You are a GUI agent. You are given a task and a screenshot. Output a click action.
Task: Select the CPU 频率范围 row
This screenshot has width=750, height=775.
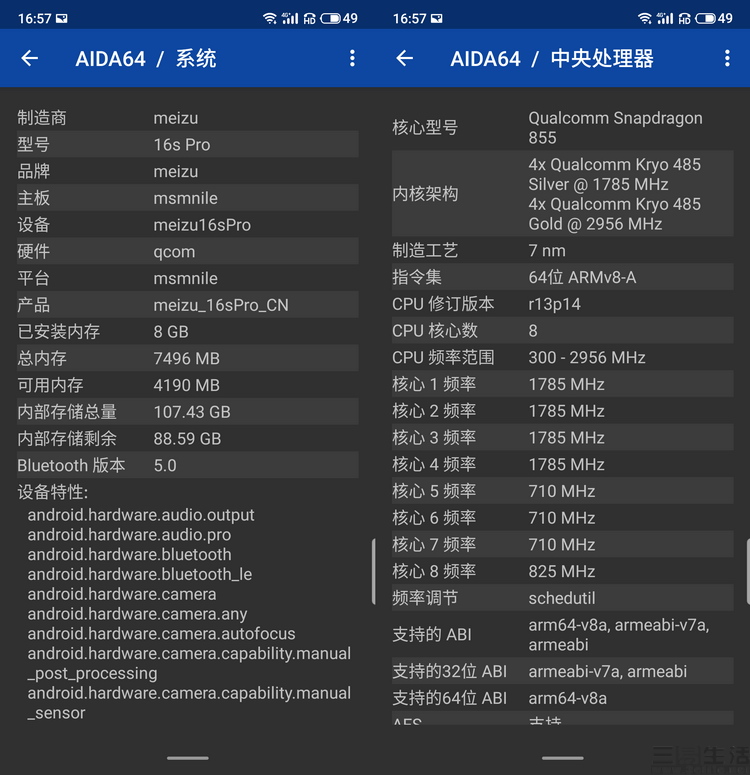pyautogui.click(x=563, y=357)
